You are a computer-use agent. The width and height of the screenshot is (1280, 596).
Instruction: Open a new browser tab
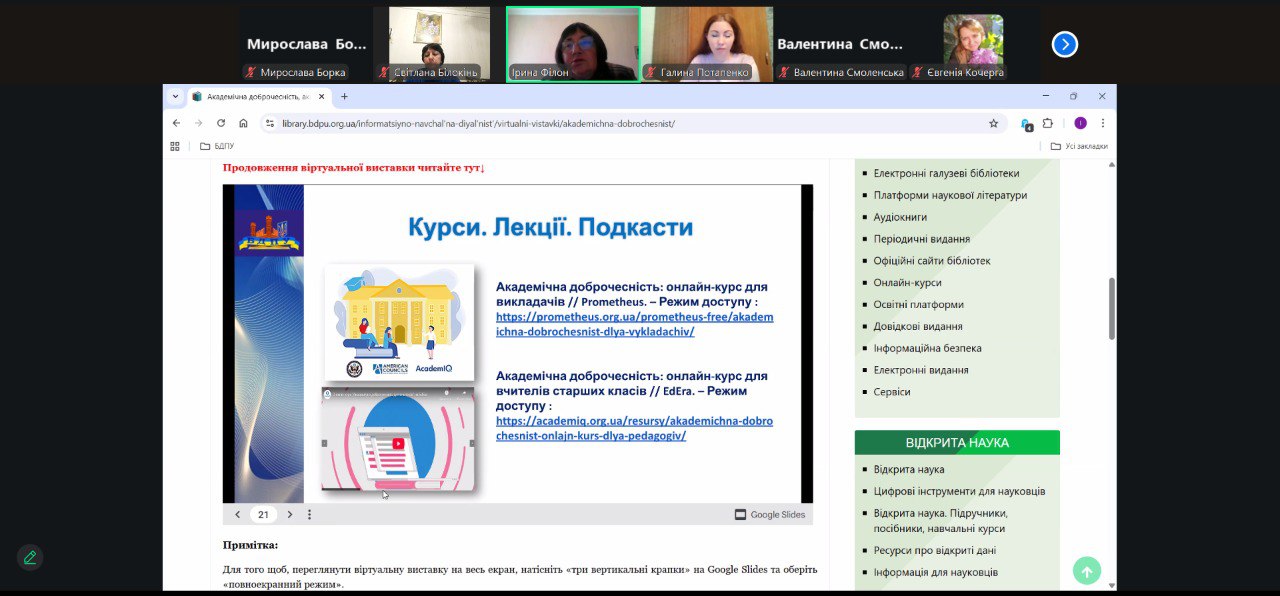[x=344, y=97]
